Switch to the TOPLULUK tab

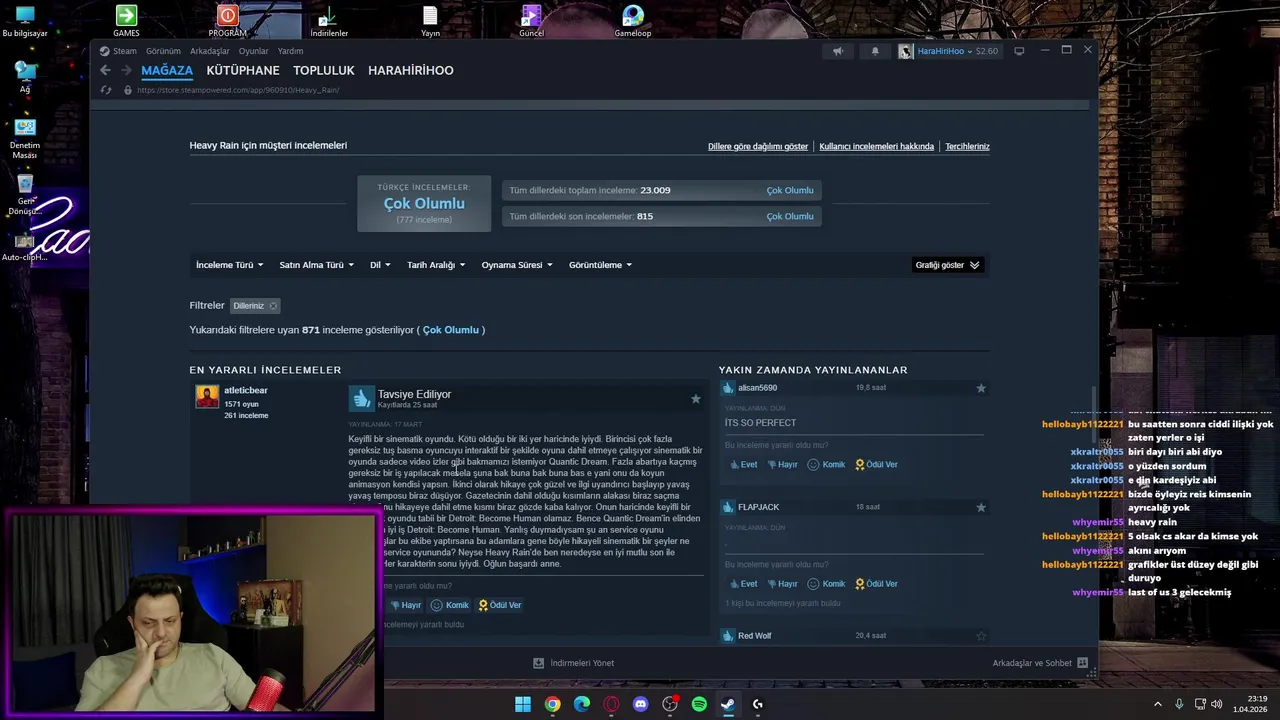[x=324, y=70]
